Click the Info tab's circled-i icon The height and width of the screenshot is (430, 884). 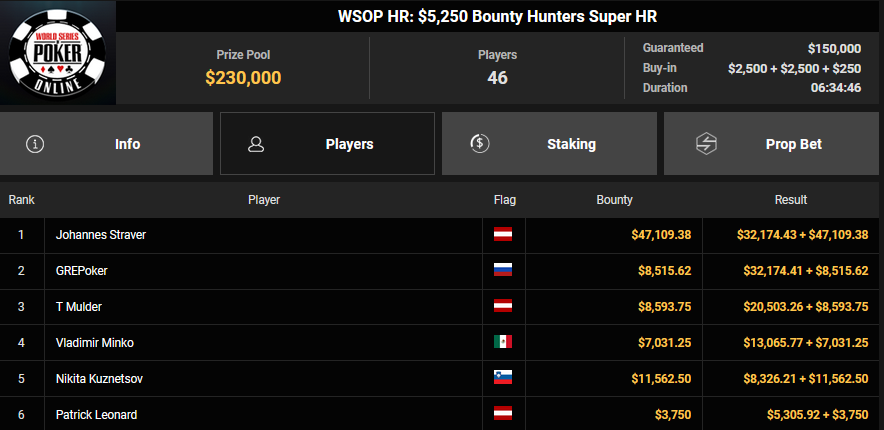pyautogui.click(x=36, y=144)
